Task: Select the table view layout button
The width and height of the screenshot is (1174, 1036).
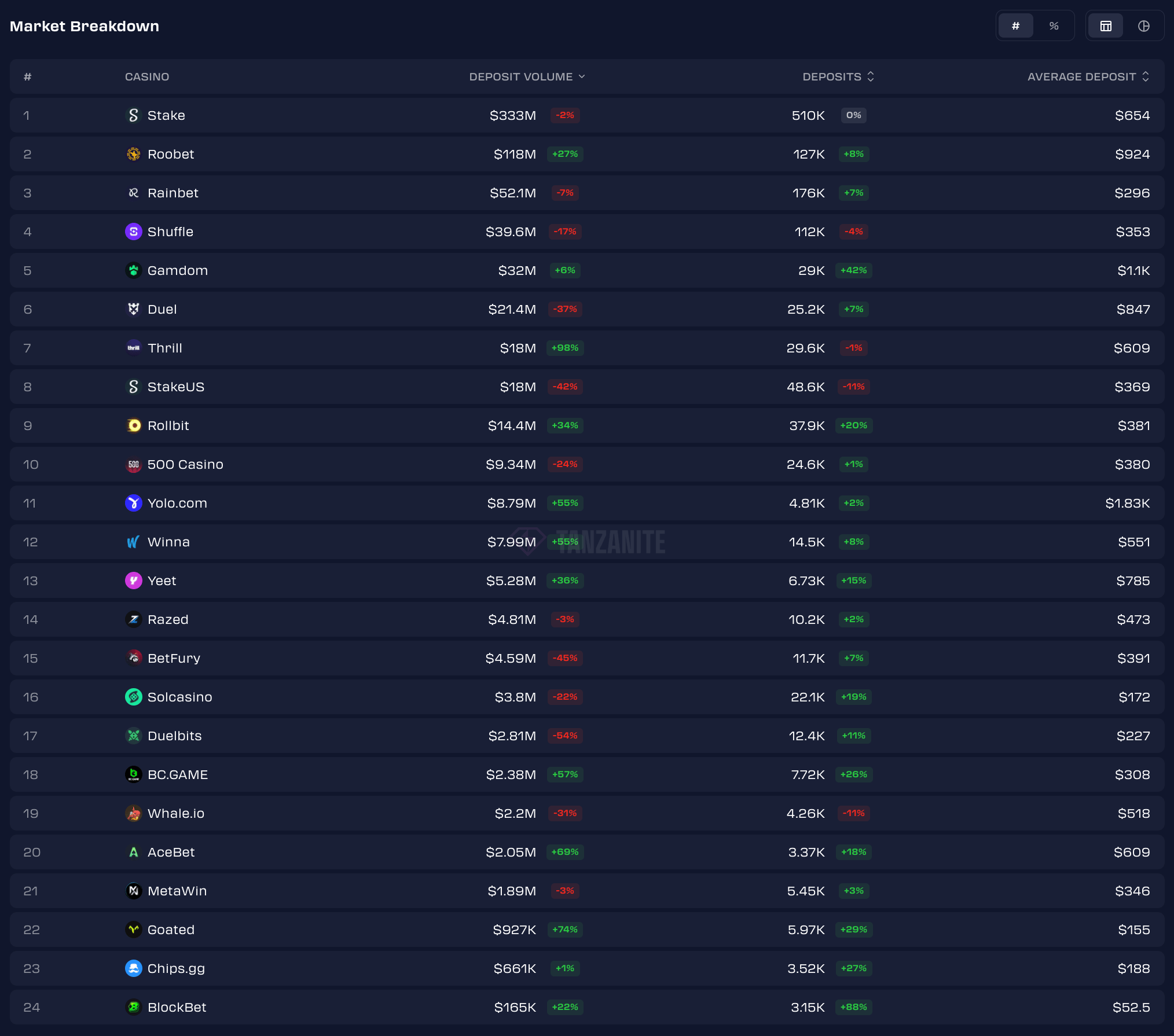Action: click(x=1106, y=26)
